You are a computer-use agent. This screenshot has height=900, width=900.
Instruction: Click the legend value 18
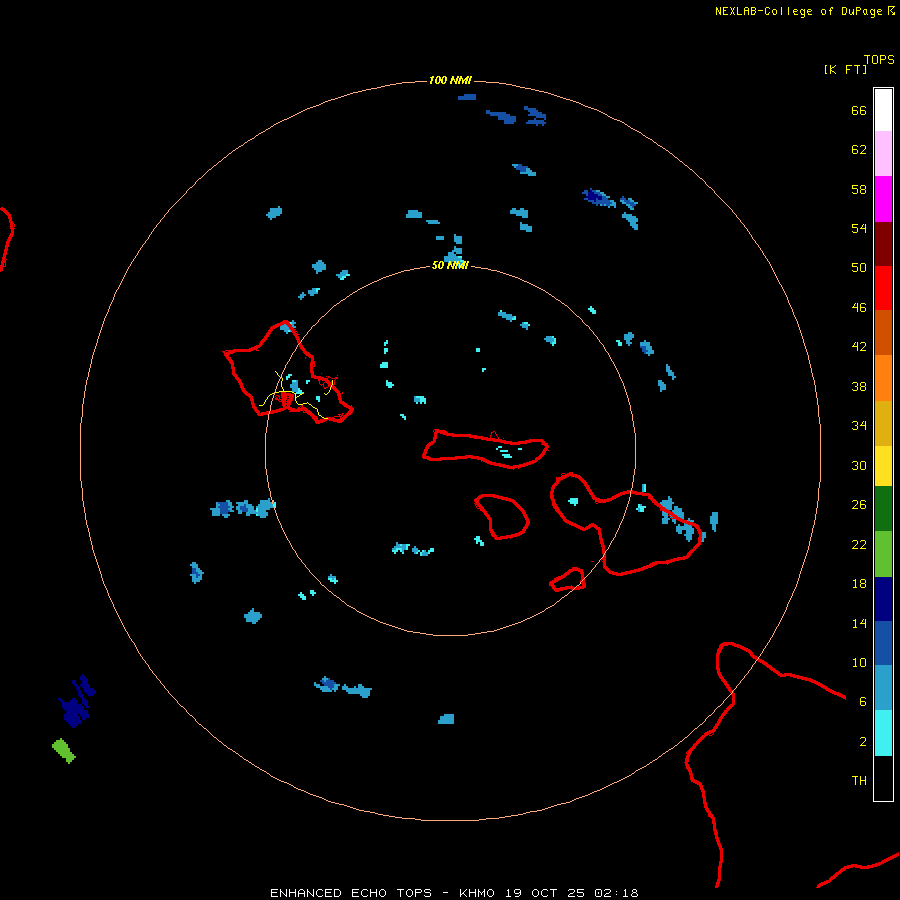[859, 583]
